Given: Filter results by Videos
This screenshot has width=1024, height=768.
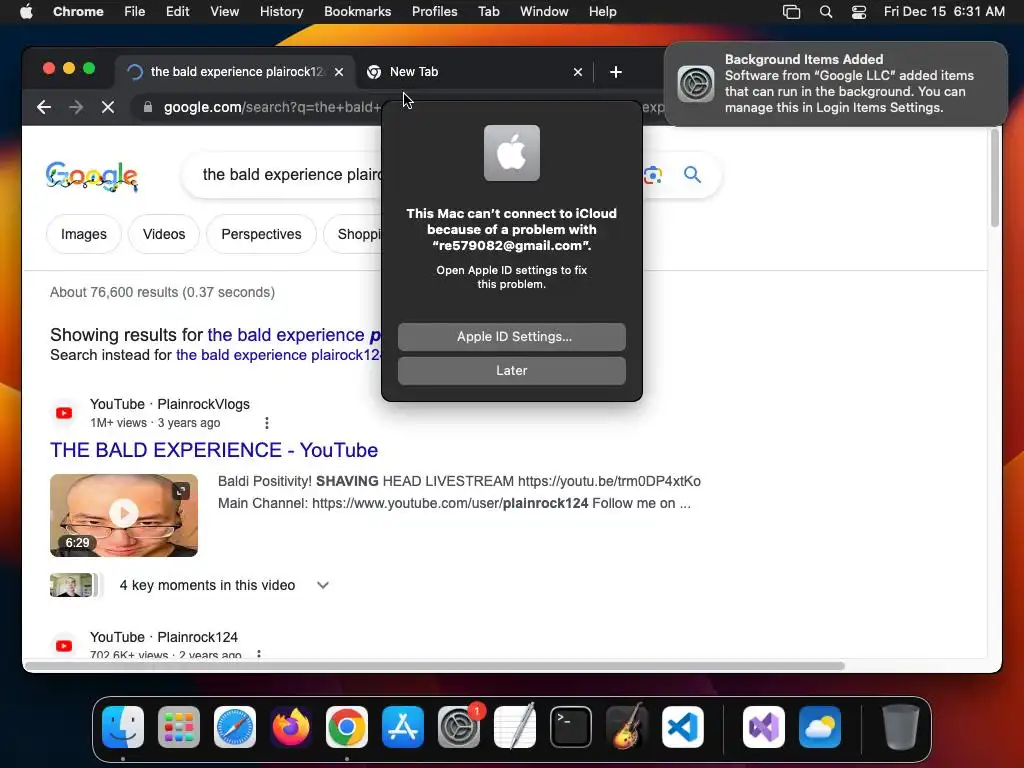Looking at the screenshot, I should (164, 234).
